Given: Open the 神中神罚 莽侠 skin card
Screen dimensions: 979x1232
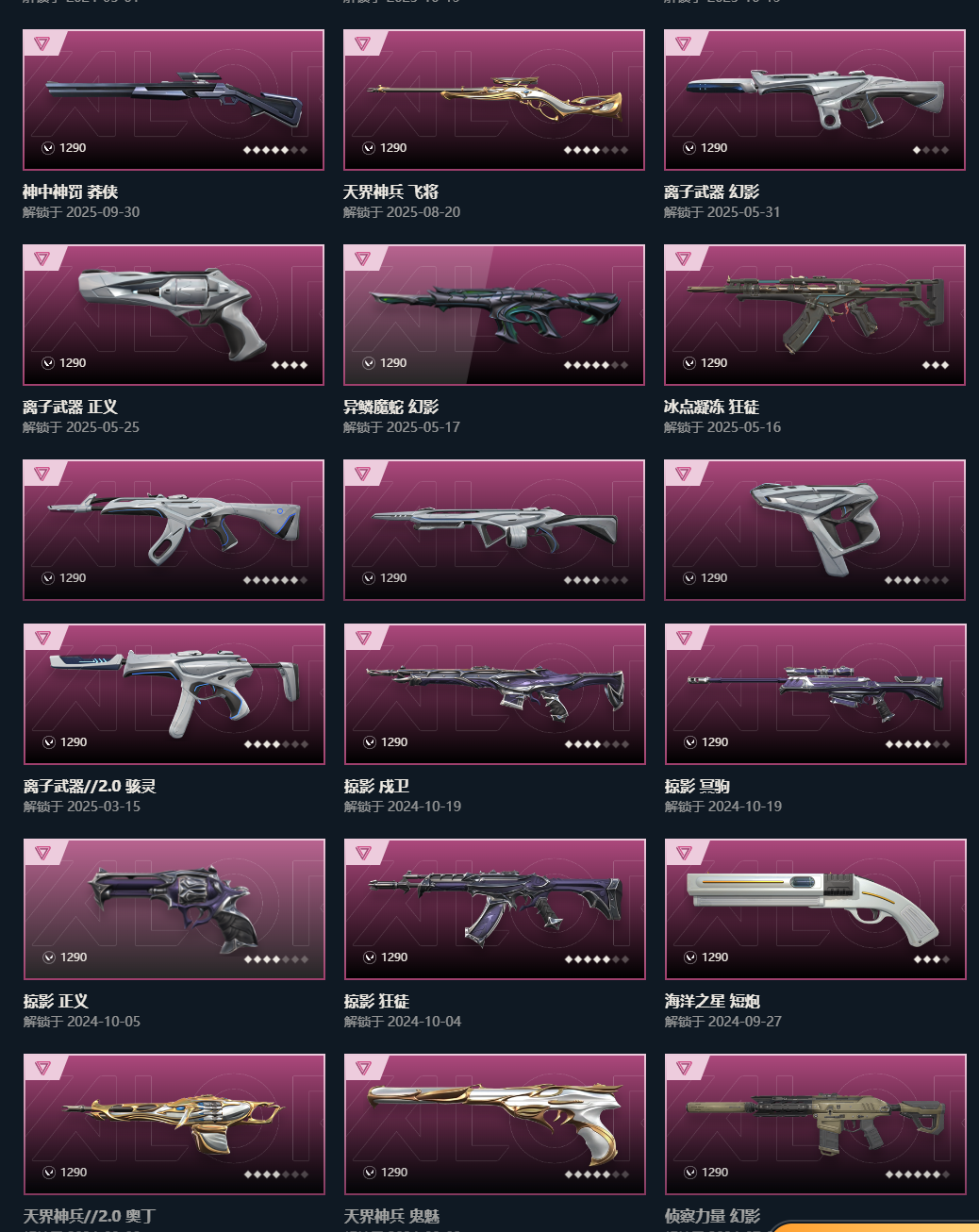Looking at the screenshot, I should (174, 100).
